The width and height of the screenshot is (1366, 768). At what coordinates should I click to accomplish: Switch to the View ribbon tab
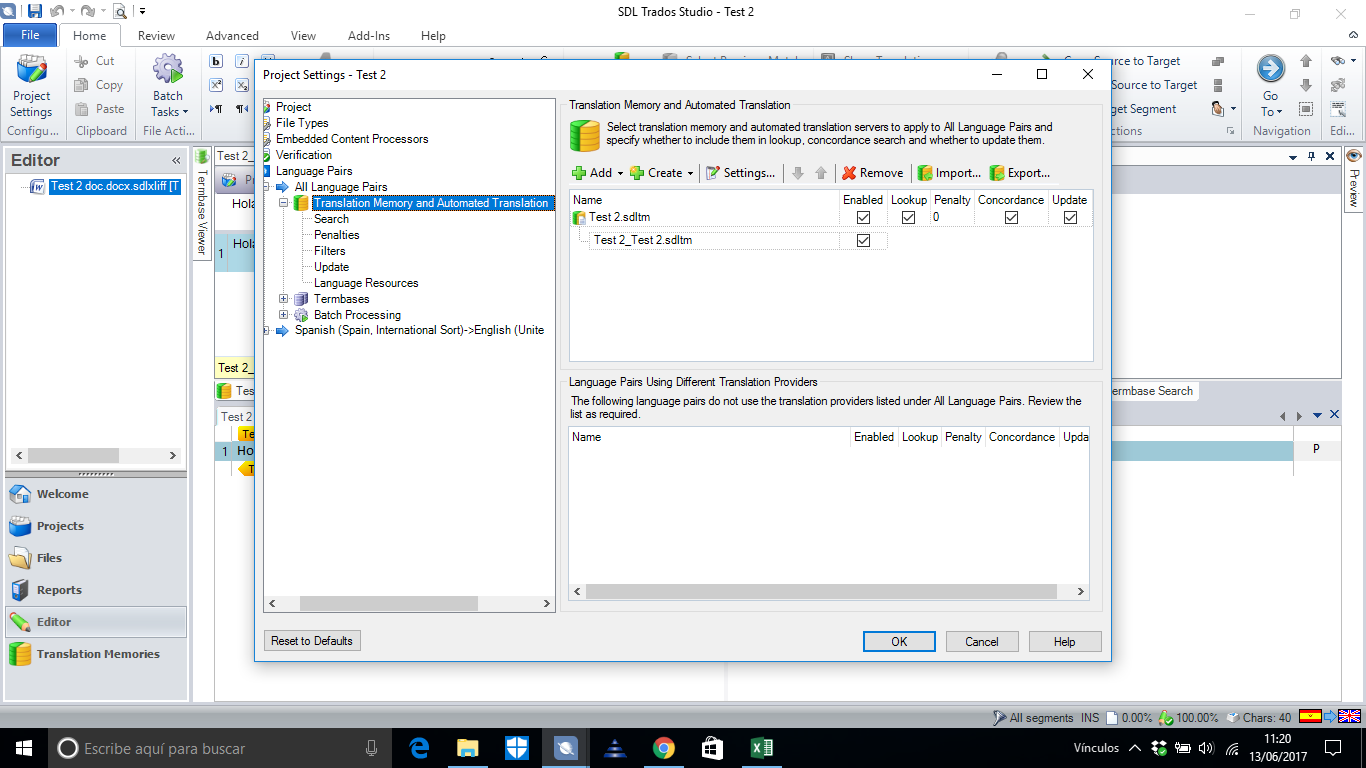click(303, 35)
